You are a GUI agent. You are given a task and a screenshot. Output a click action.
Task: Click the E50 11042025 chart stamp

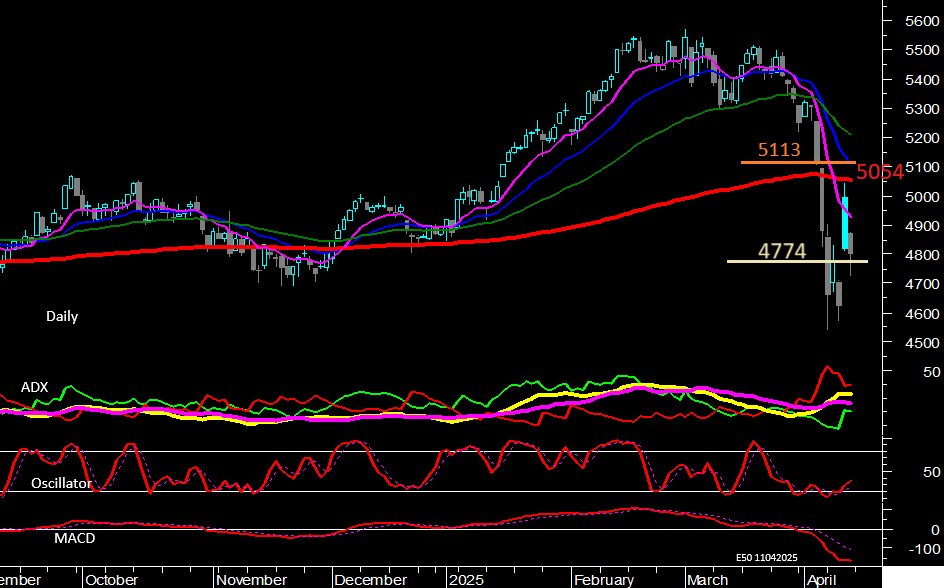(766, 558)
